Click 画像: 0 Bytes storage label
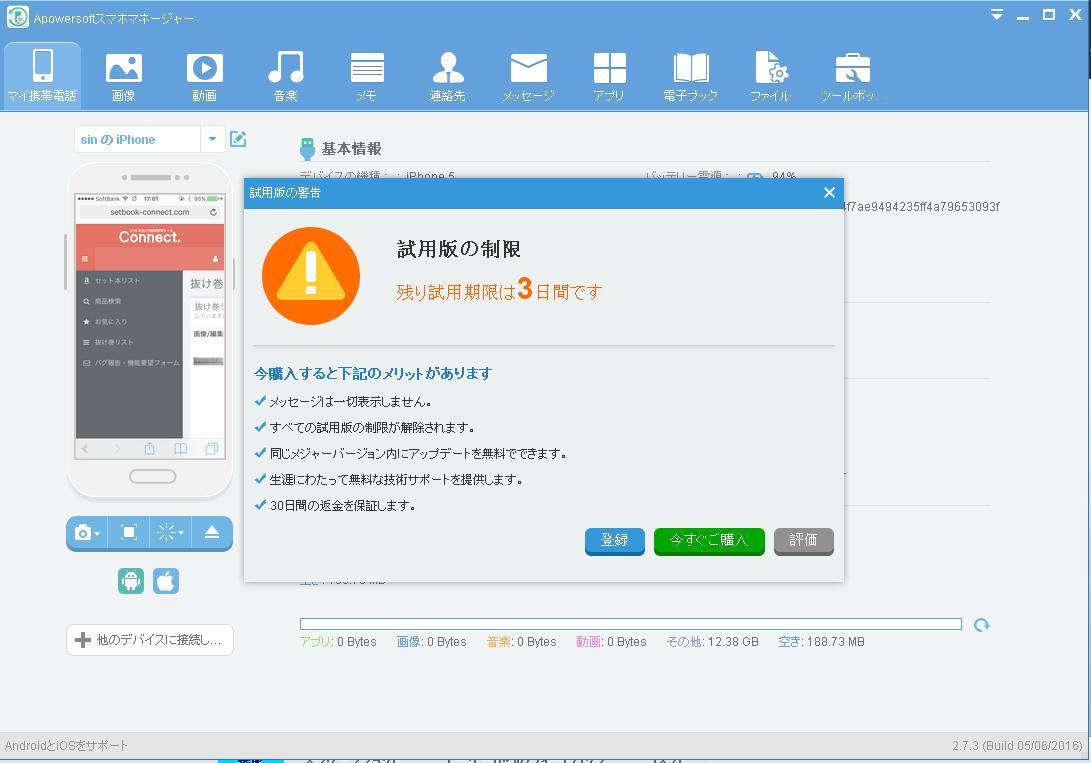The image size is (1091, 763). coord(431,642)
